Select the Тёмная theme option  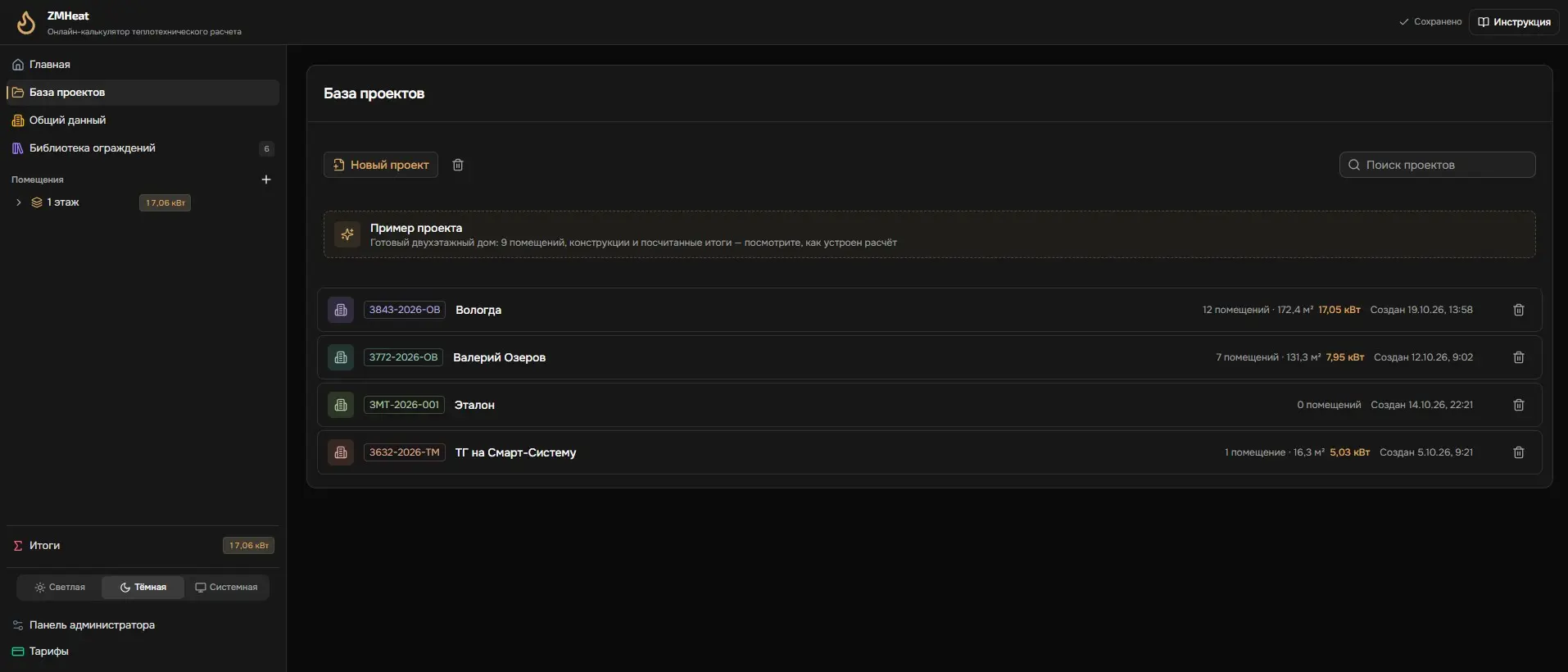(143, 588)
